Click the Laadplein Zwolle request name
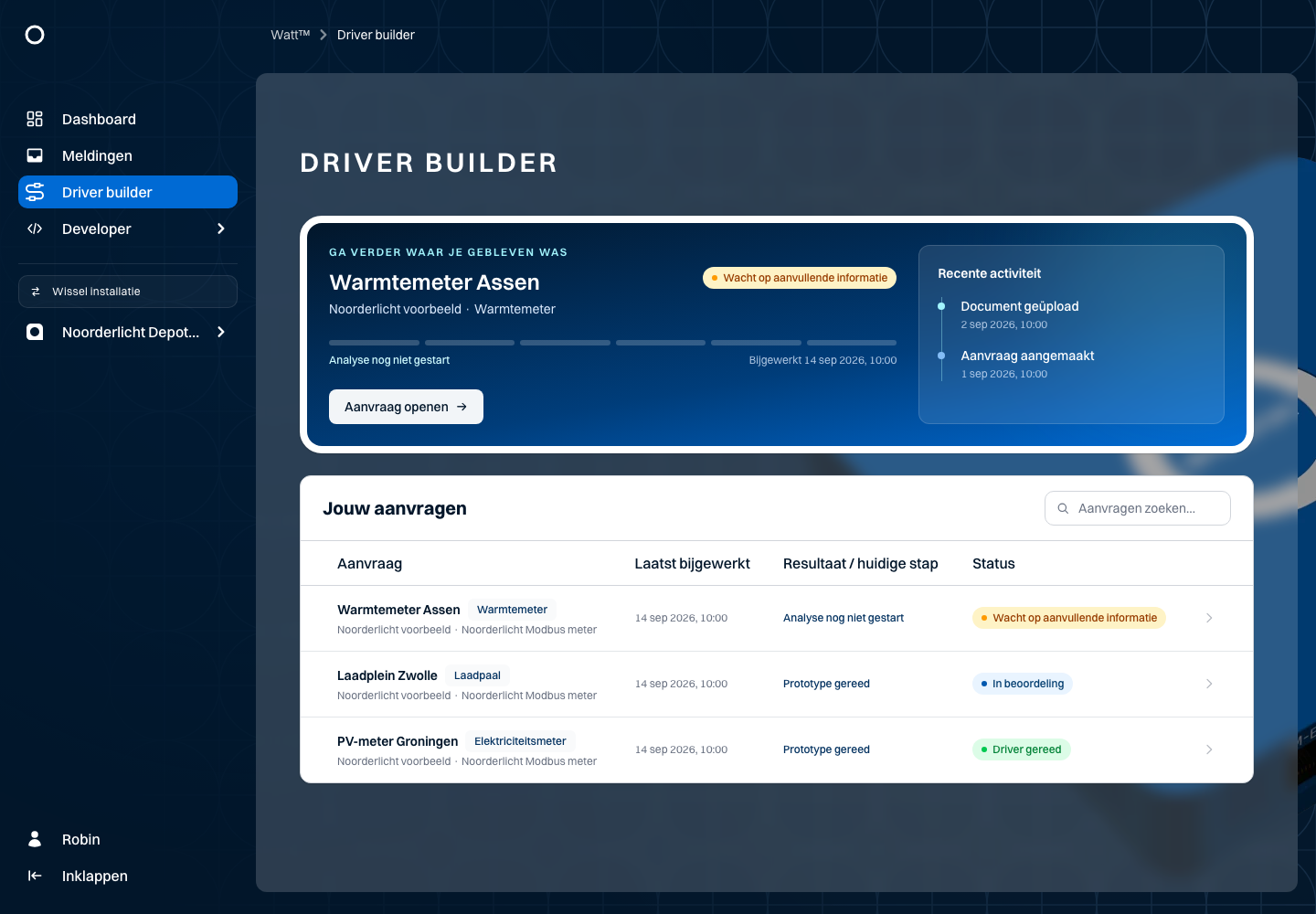The width and height of the screenshot is (1316, 914). coord(387,675)
